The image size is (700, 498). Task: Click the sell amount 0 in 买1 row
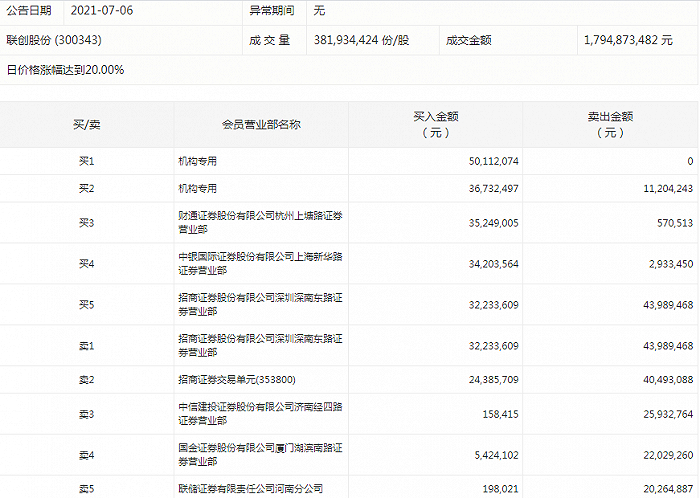[690, 161]
